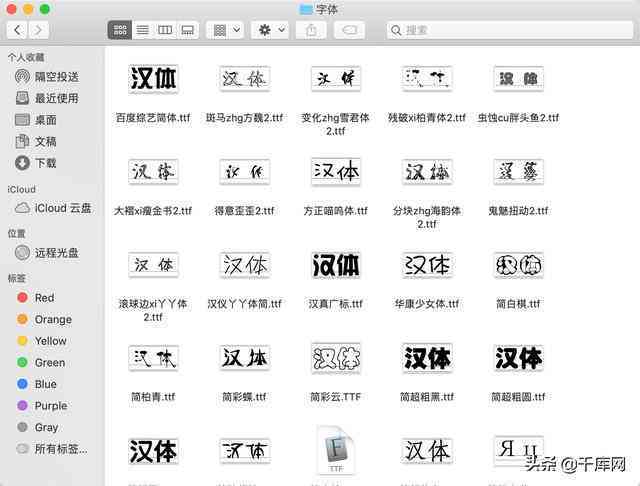Image resolution: width=640 pixels, height=486 pixels.
Task: Switch to list view mode
Action: coord(142,30)
